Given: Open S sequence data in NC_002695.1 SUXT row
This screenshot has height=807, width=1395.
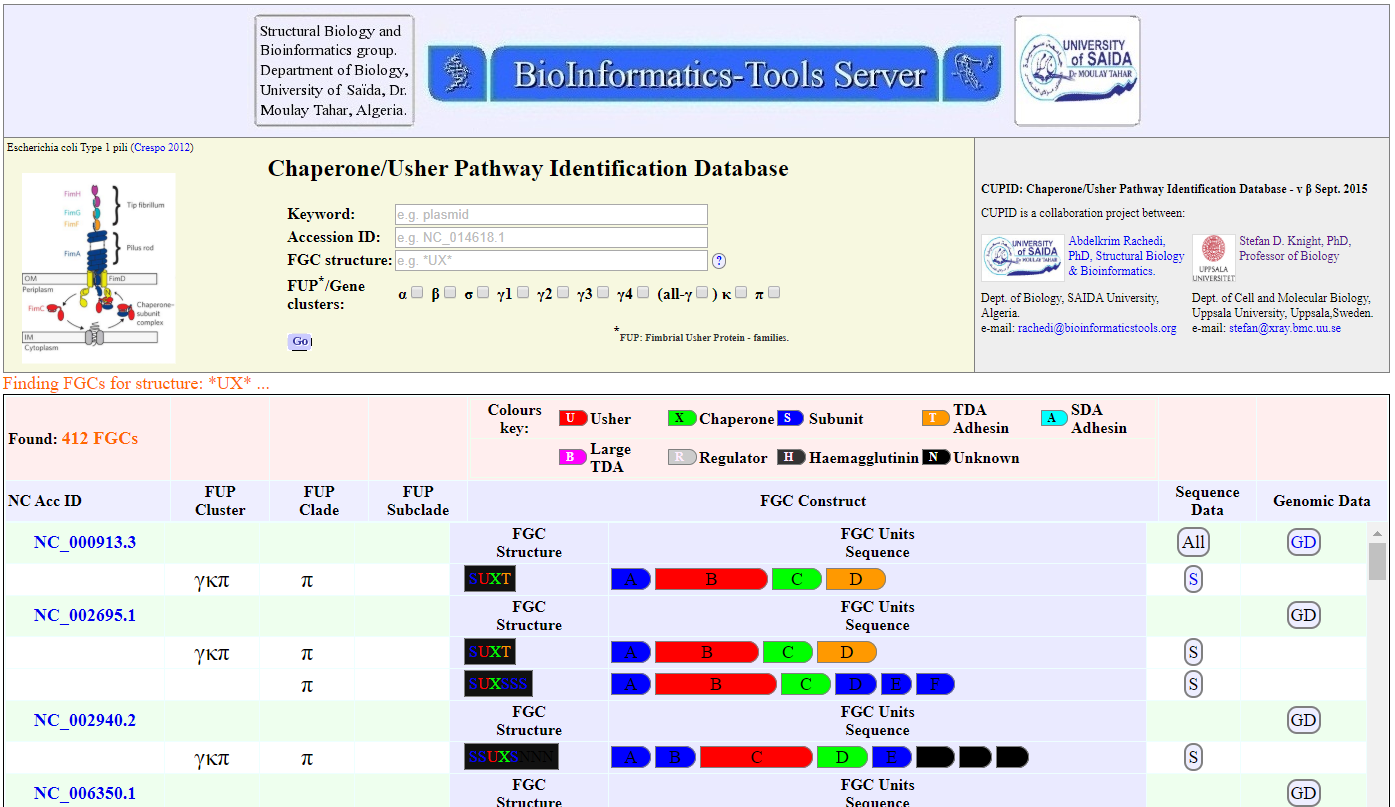Looking at the screenshot, I should pos(1193,652).
